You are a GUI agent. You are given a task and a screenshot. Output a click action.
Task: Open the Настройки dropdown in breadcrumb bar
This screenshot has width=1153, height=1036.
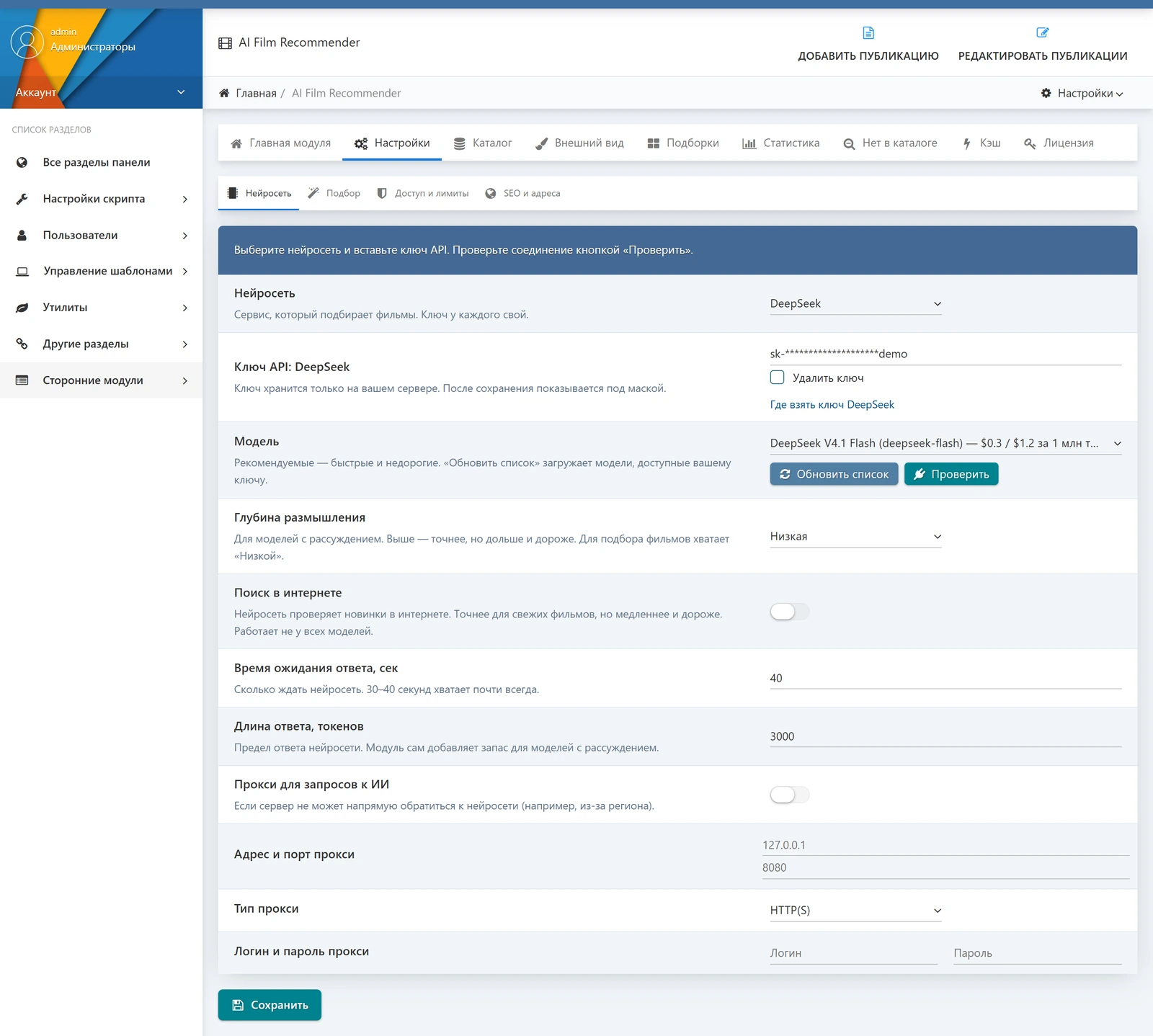pos(1082,93)
